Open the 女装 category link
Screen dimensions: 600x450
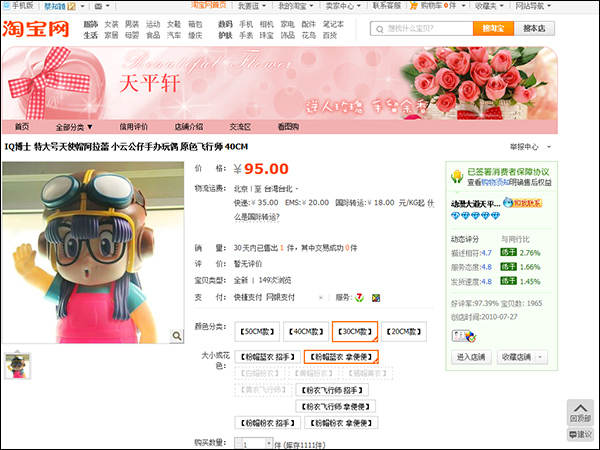(x=111, y=24)
